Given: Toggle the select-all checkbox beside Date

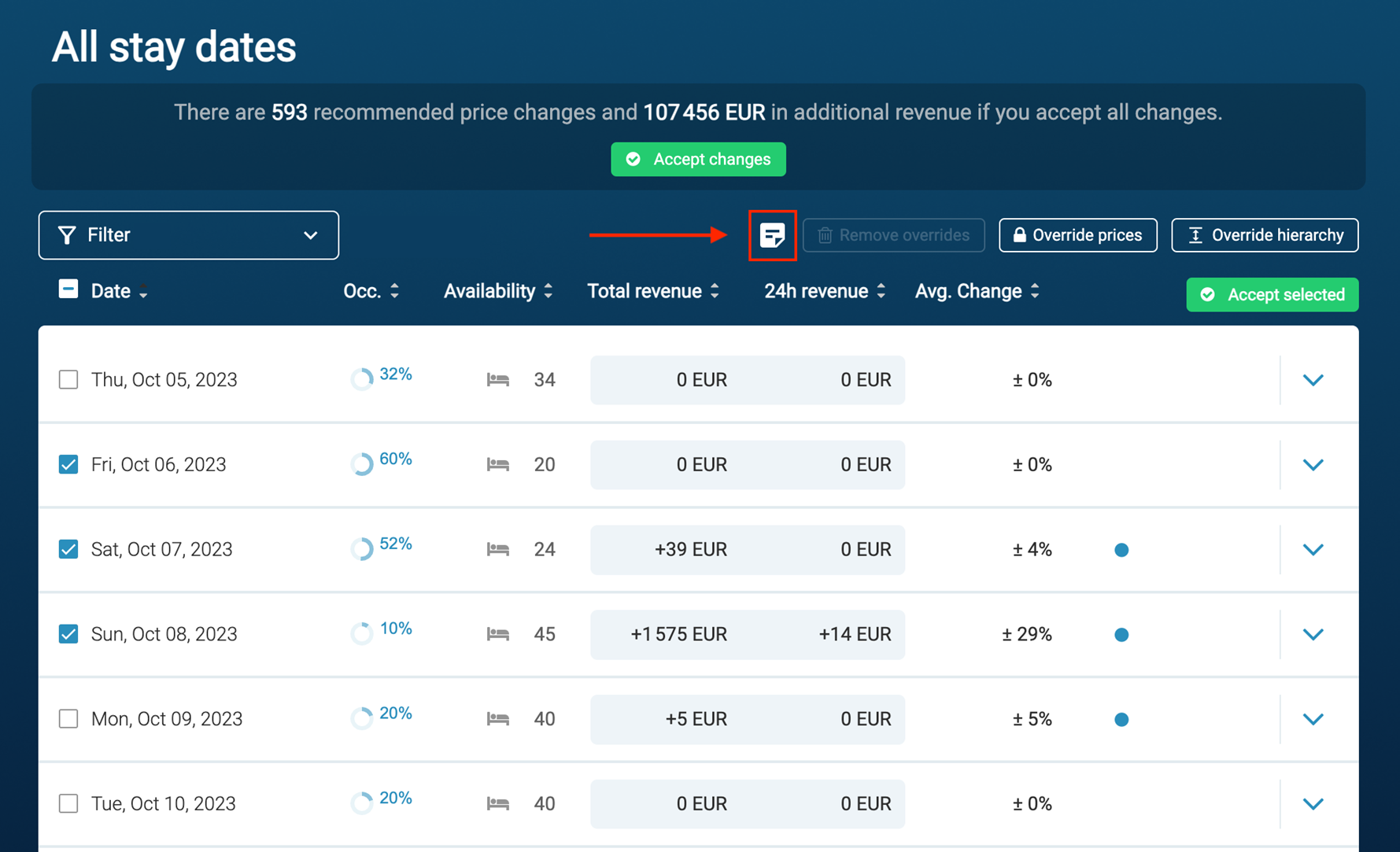Looking at the screenshot, I should pos(68,289).
